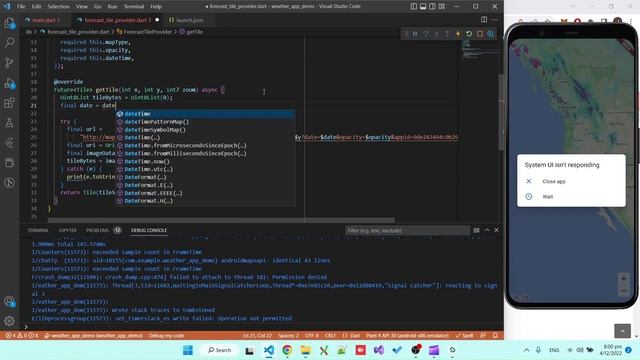Click Pixel 4 API 30 device selector
The width and height of the screenshot is (640, 360).
tap(407, 336)
